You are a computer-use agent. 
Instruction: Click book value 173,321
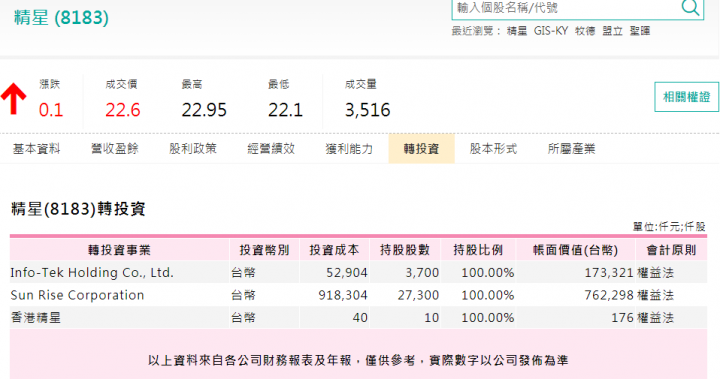tap(609, 273)
